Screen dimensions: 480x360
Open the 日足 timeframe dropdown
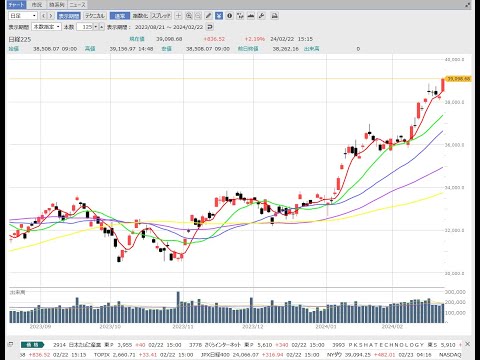point(23,16)
